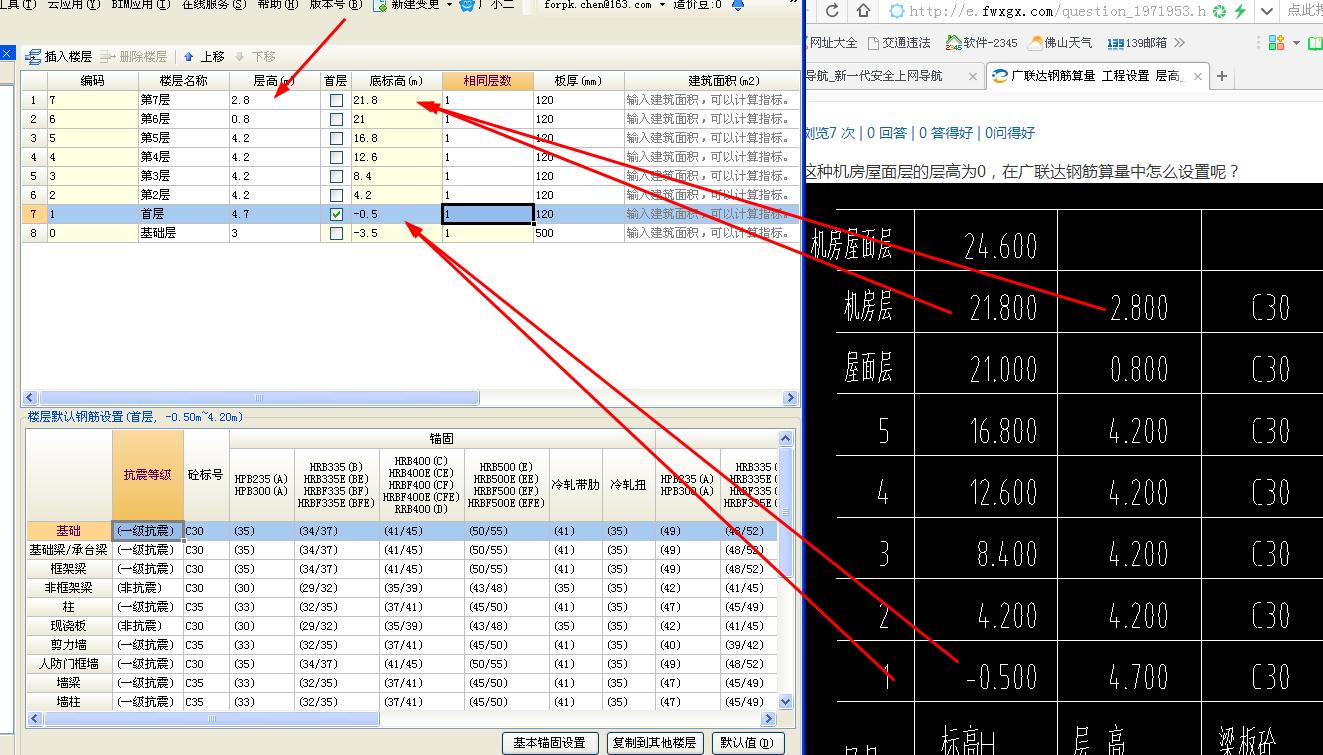Click 建筑面积 input cell for 第7层 row
The image size is (1323, 755).
tap(712, 100)
